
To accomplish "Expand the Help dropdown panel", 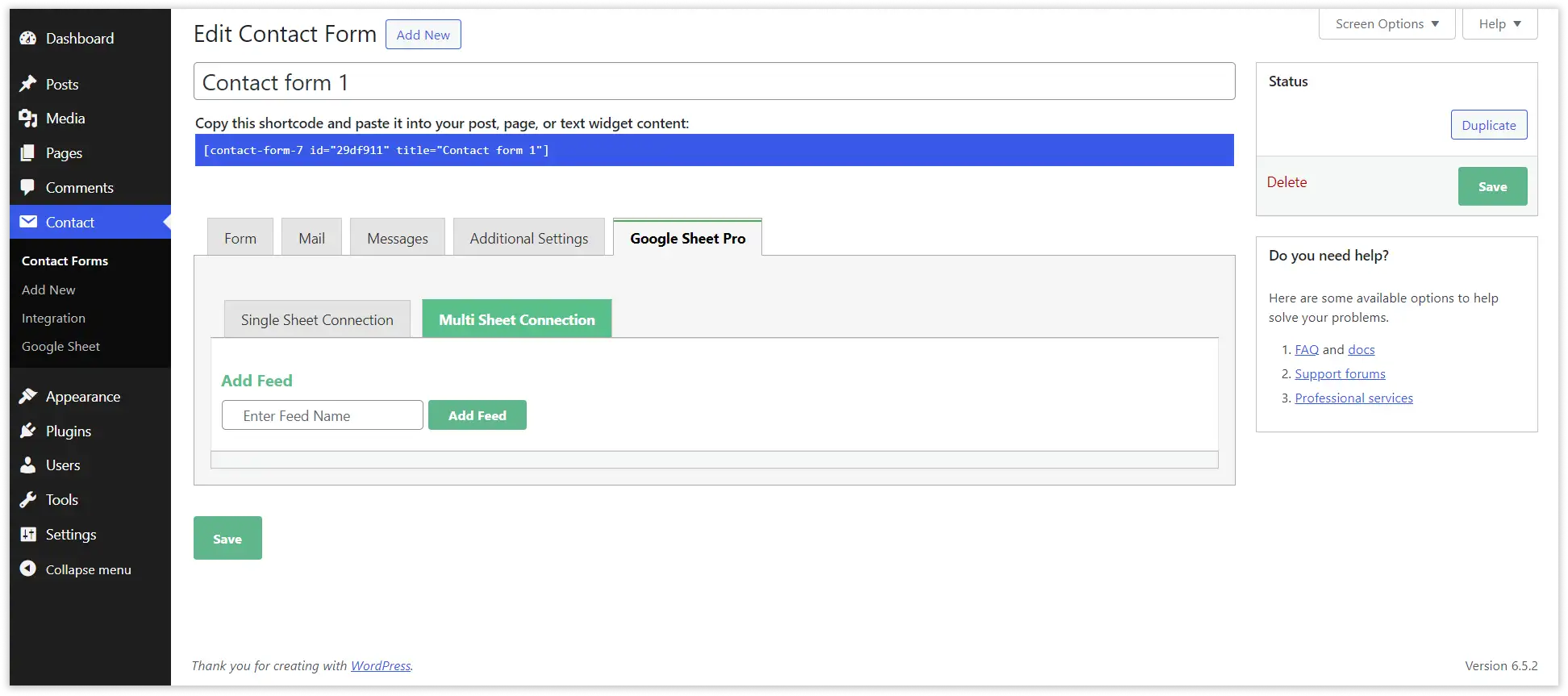I will pyautogui.click(x=1499, y=24).
